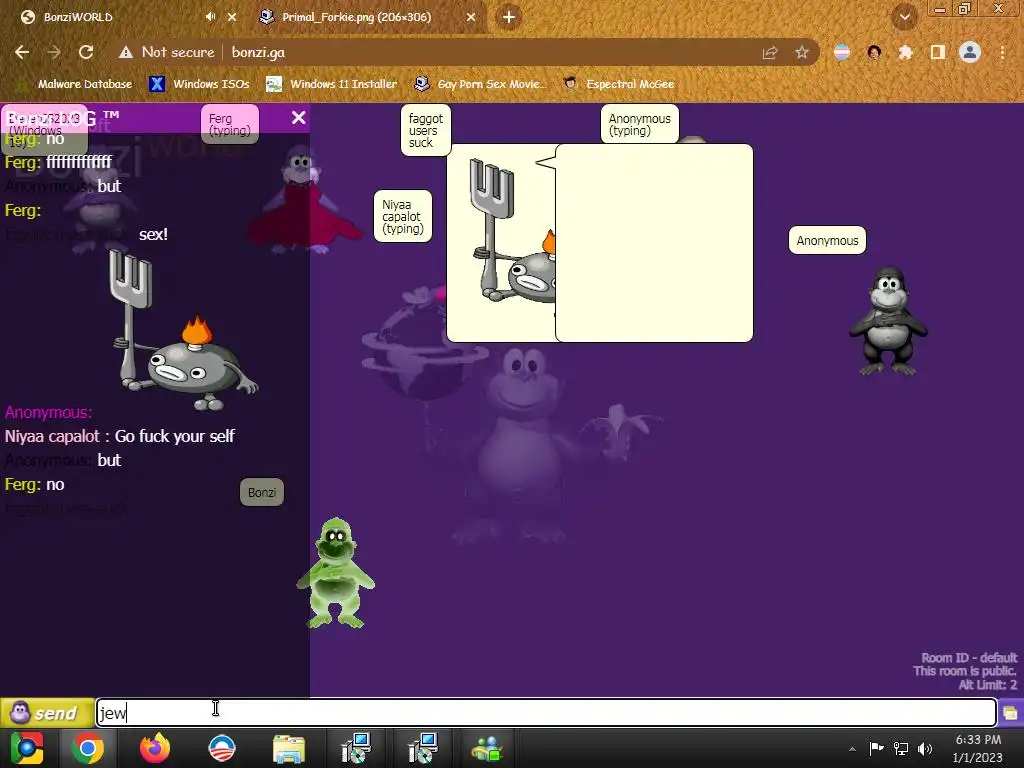Click the black Anonymous gorilla character
1024x768 pixels.
coord(888,321)
